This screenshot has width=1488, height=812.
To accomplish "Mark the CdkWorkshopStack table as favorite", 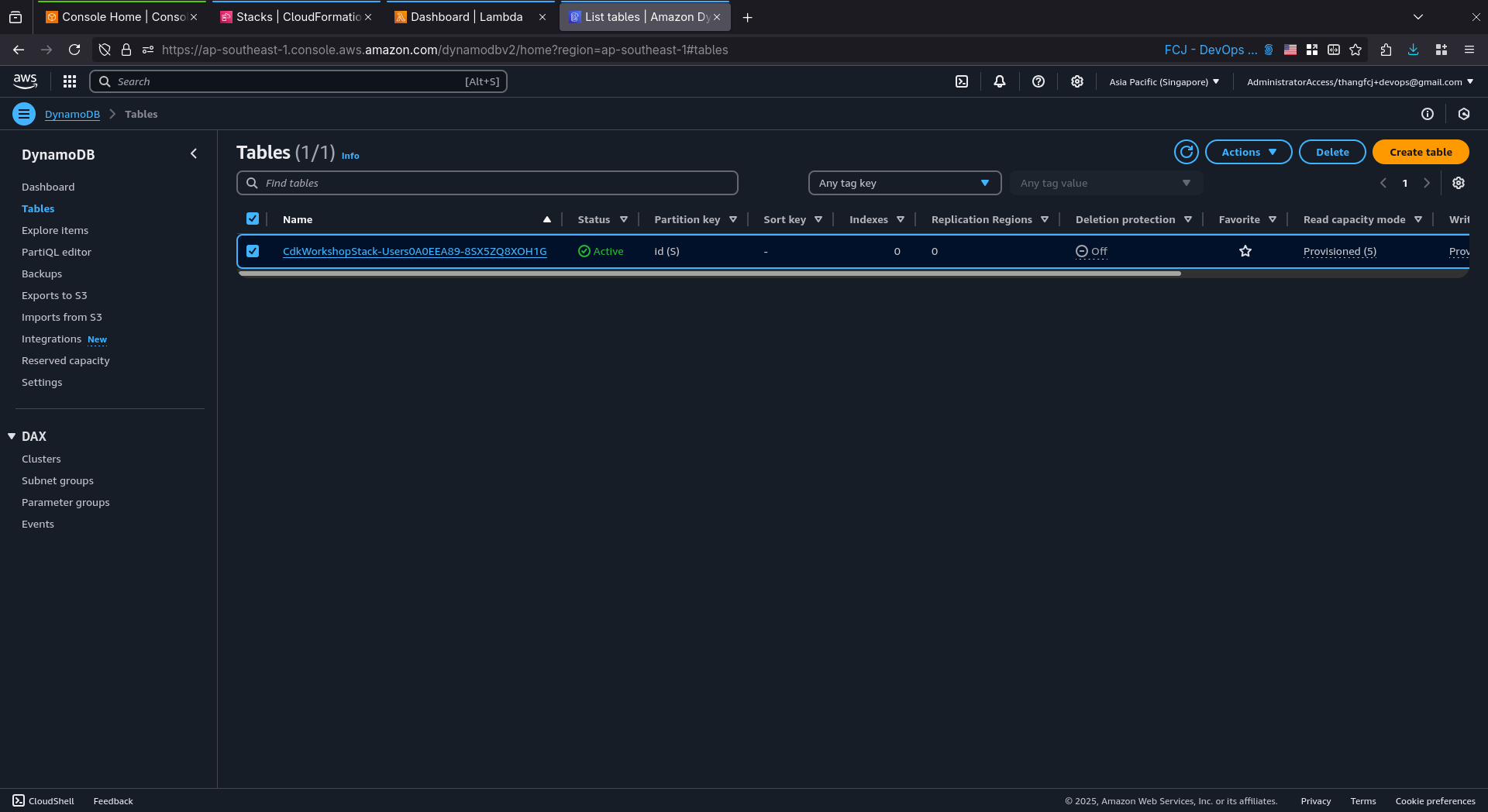I will click(1245, 251).
